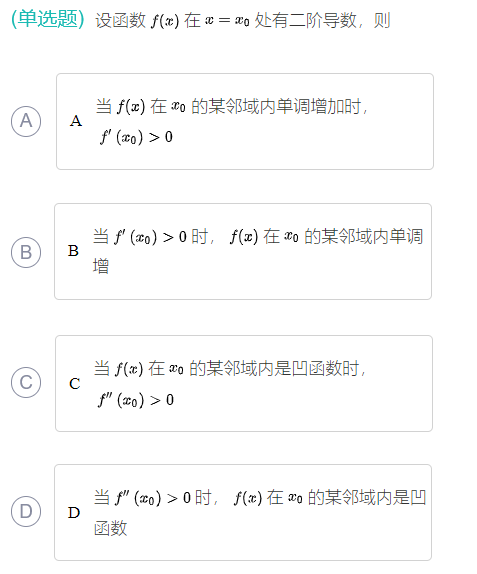This screenshot has width=477, height=574.
Task: Choose the circular radio button C
Action: 26,383
